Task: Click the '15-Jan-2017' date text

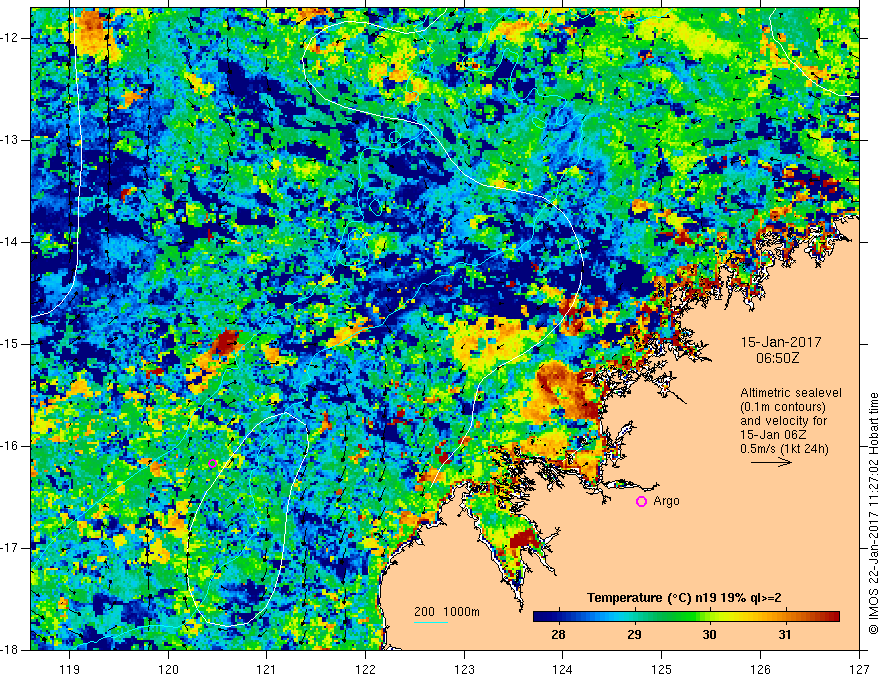Action: (x=781, y=342)
